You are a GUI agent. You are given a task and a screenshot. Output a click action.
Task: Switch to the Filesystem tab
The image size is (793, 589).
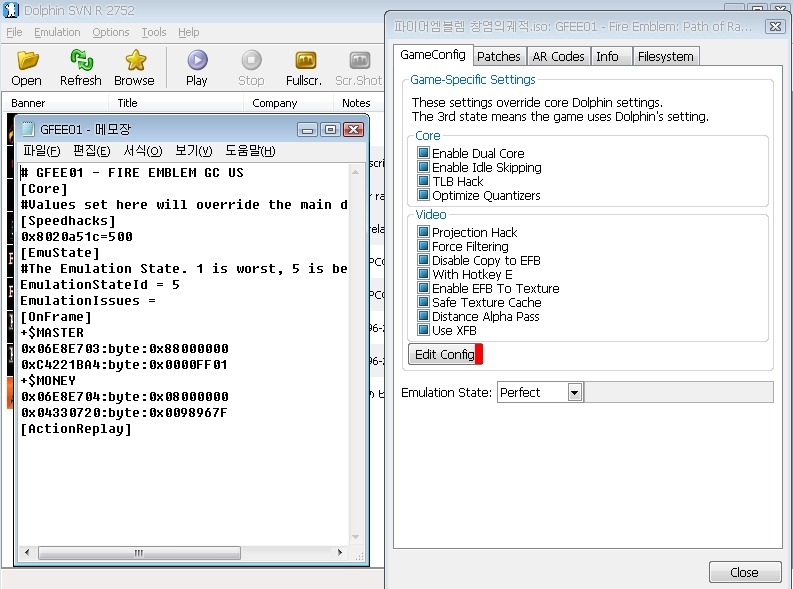[666, 57]
